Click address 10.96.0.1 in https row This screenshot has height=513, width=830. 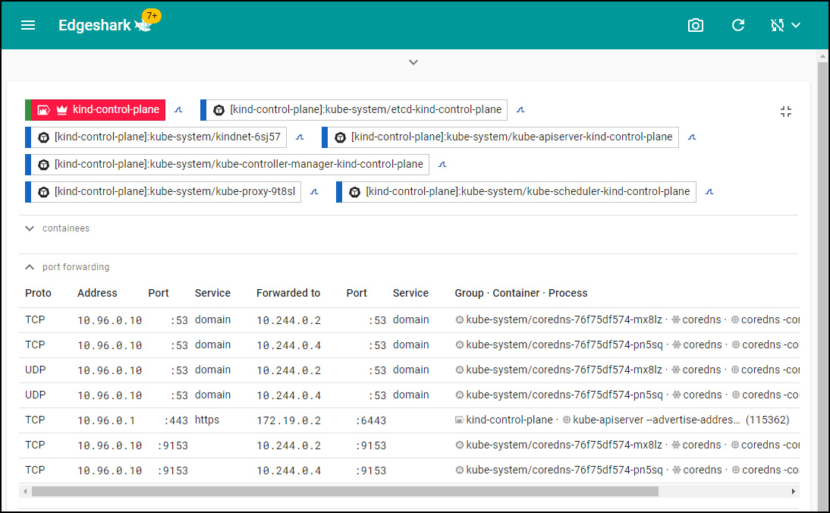[x=106, y=420]
